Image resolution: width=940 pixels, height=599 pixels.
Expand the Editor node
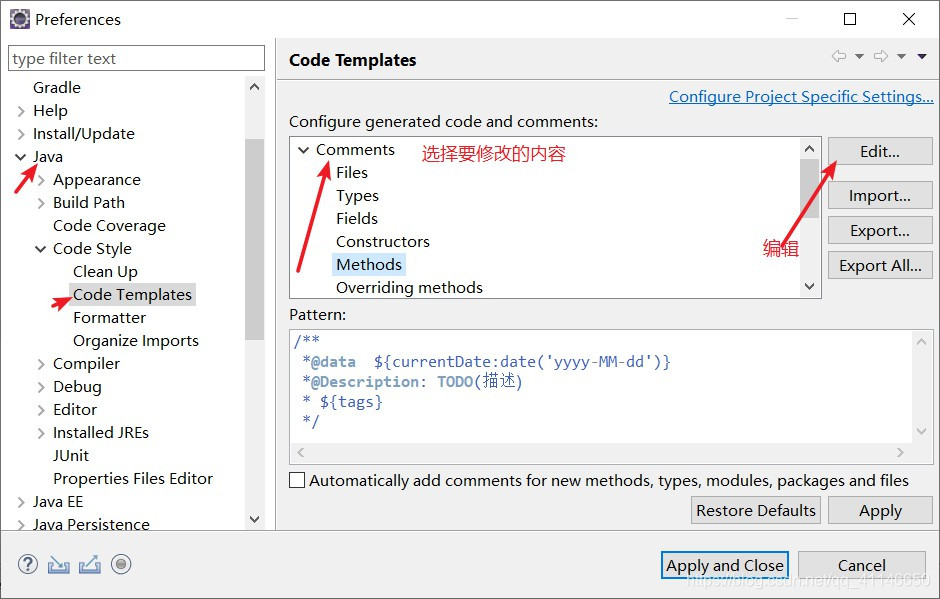[41, 410]
